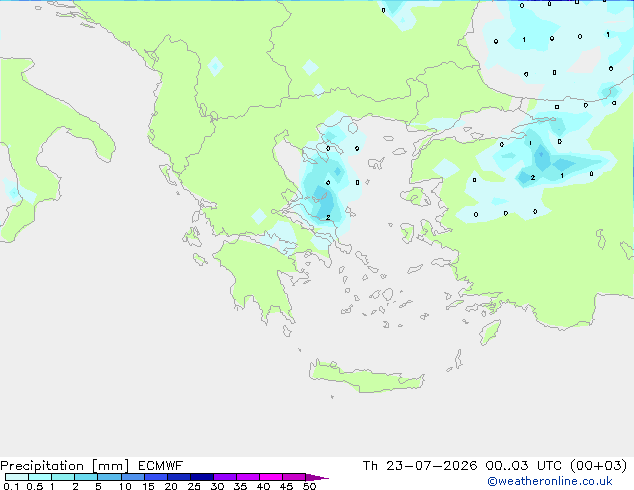Click the 0.5–1 mm legend color box
This screenshot has height=490, width=634.
40,477
